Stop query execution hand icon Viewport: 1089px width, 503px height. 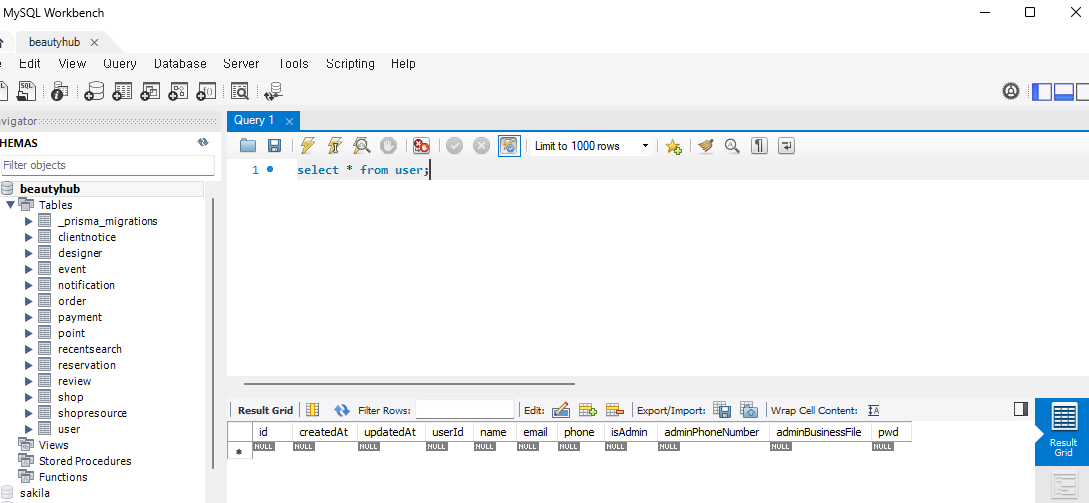[x=388, y=145]
